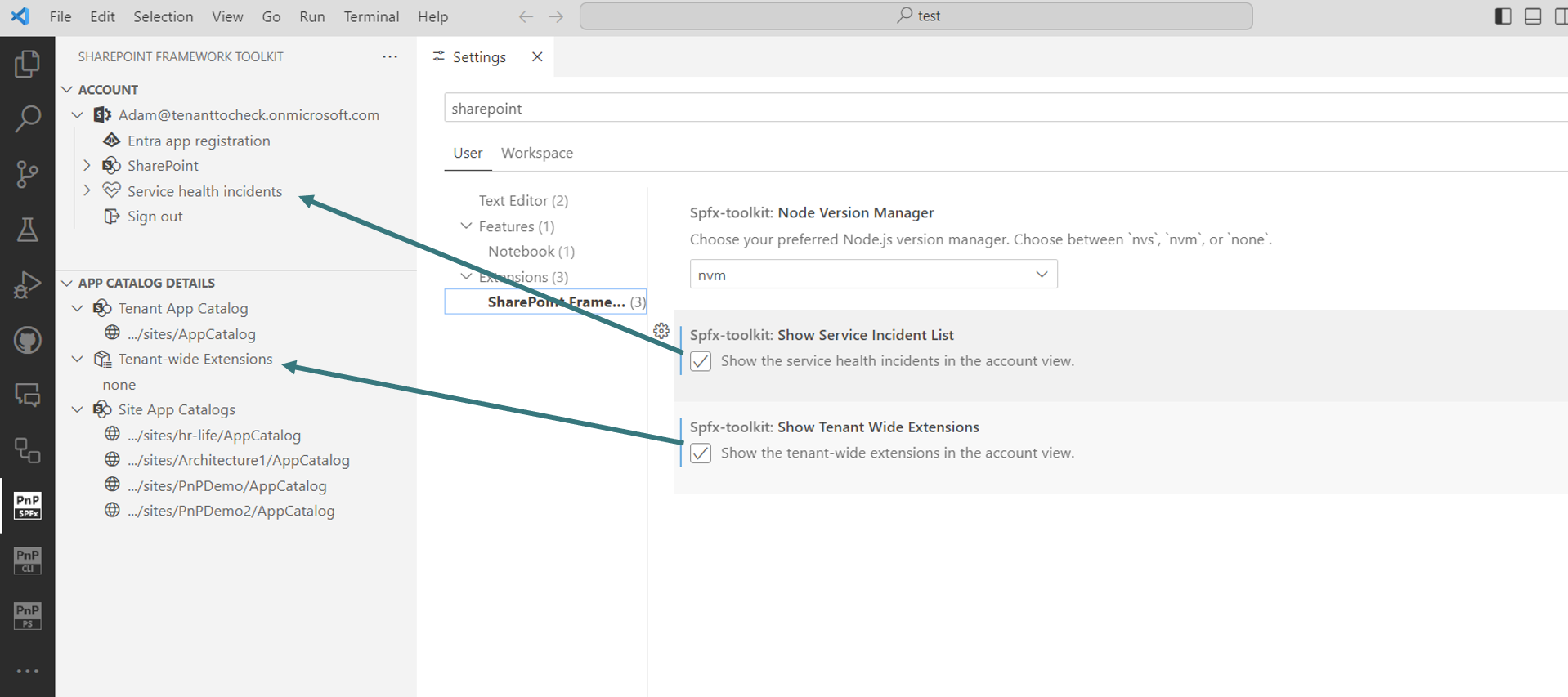Toggle the bottom panel layout icon

[x=1533, y=16]
